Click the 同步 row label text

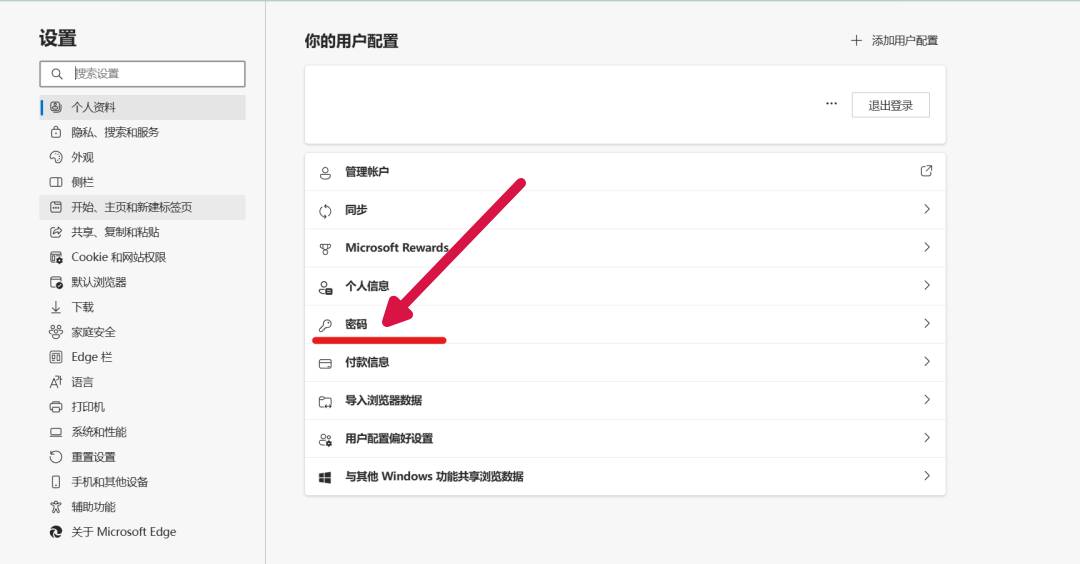pyautogui.click(x=356, y=210)
